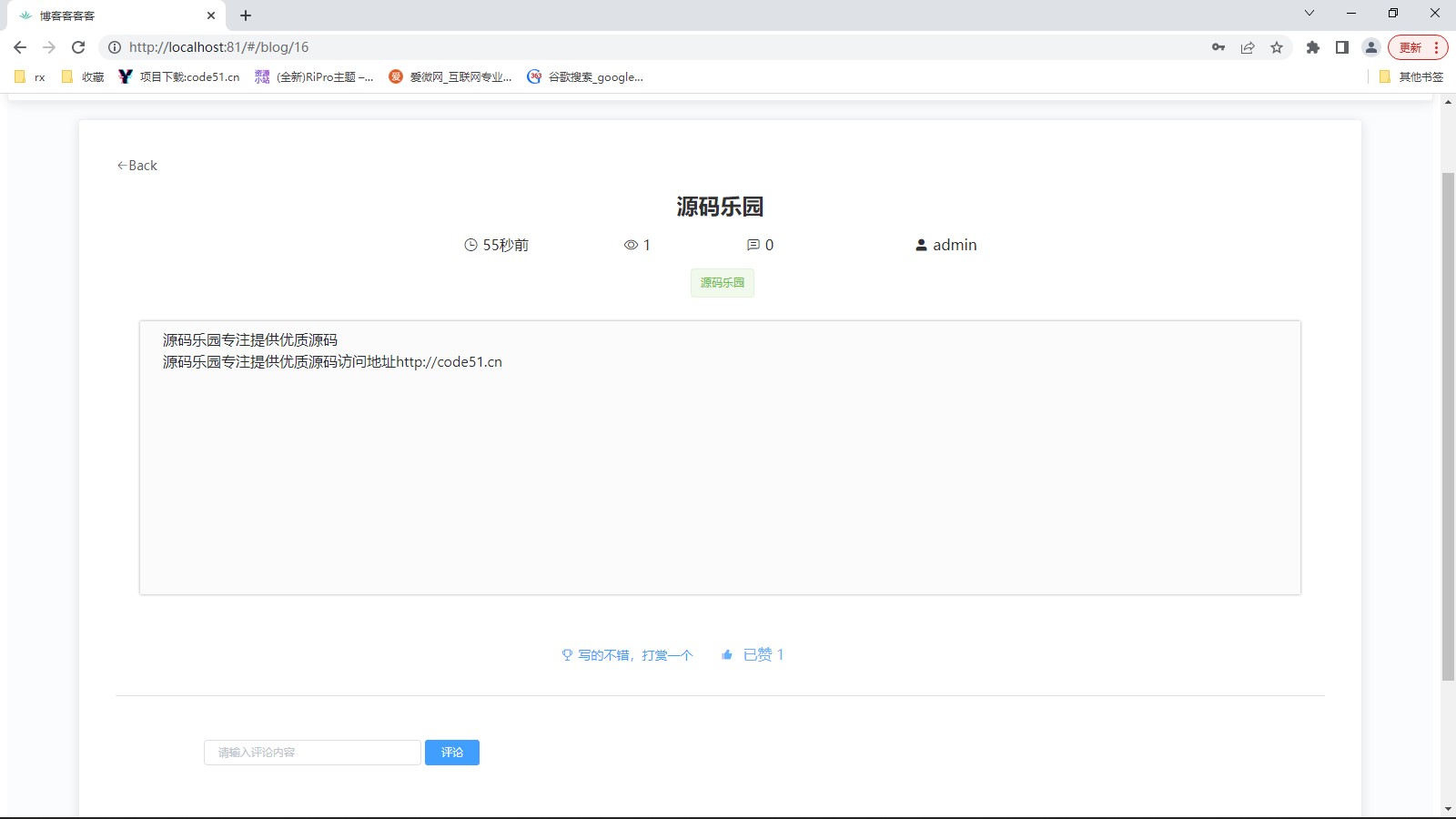Go back using the browser back arrow

pyautogui.click(x=20, y=47)
